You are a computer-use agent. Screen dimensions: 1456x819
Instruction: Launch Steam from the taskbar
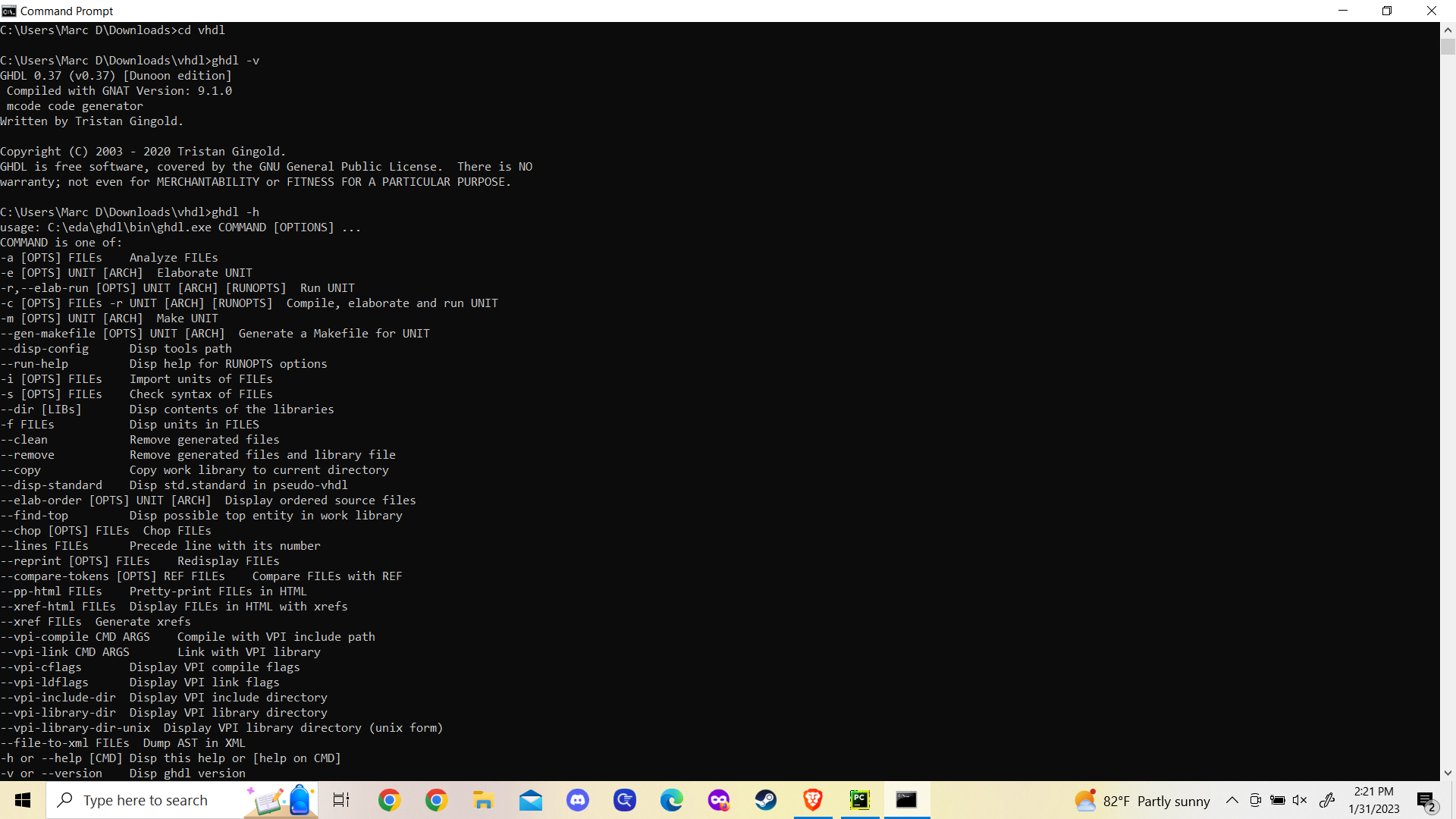click(x=766, y=800)
